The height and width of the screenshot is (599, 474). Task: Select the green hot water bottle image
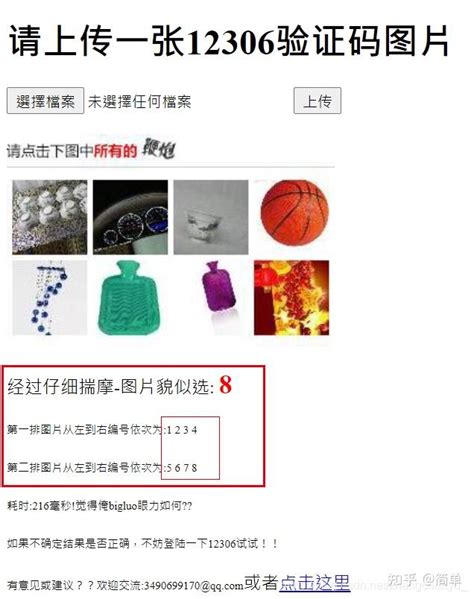click(x=130, y=298)
